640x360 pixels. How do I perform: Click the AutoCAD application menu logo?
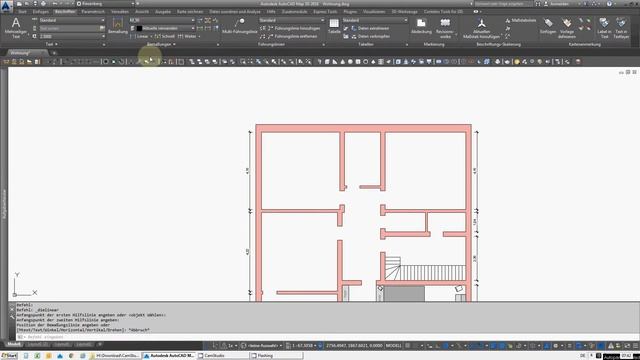pos(6,6)
